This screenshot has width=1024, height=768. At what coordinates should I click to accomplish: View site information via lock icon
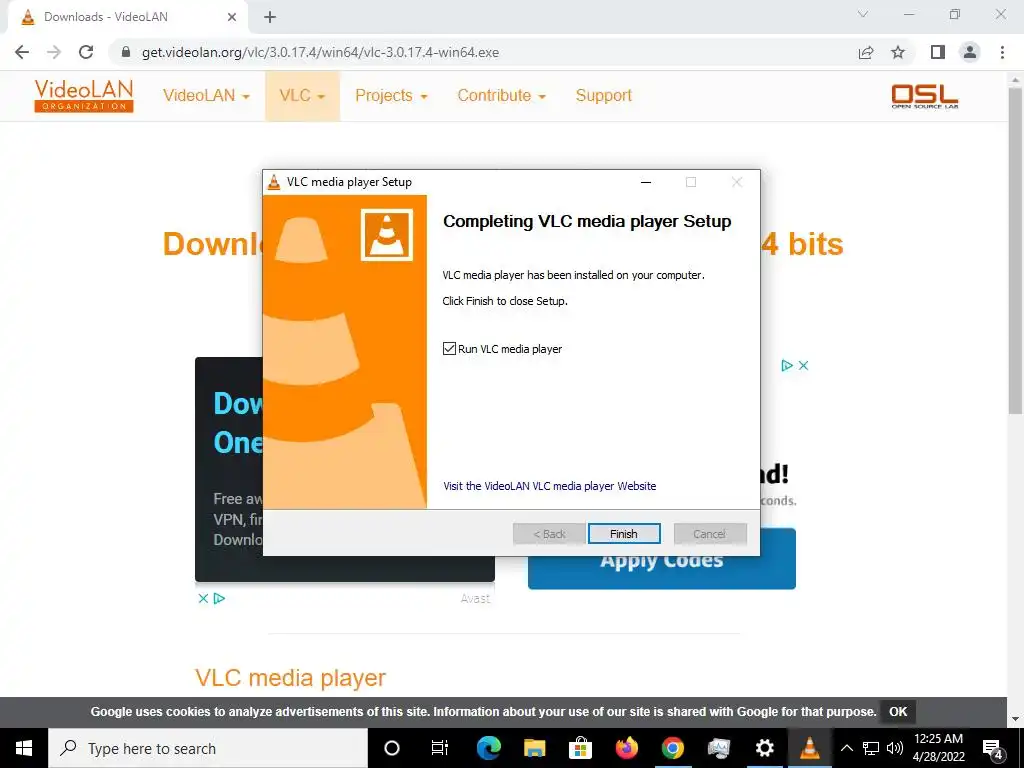pos(126,52)
